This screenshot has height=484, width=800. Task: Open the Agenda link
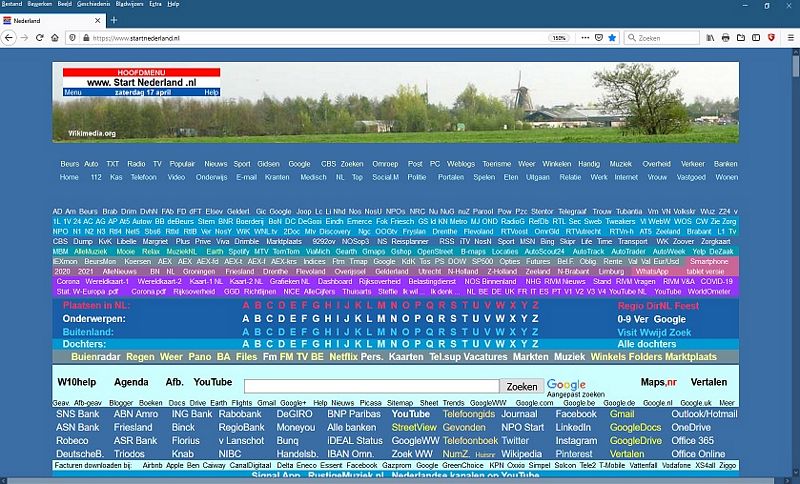point(131,382)
